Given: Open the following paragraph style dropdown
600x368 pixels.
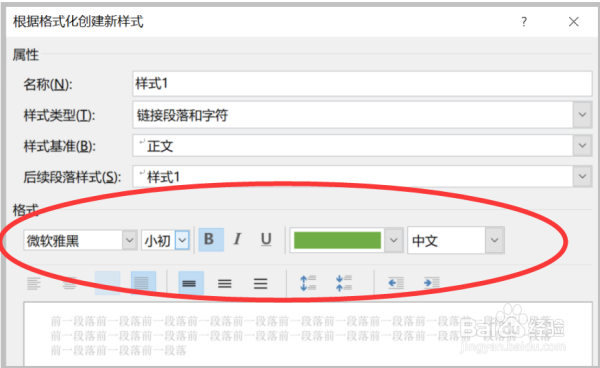Looking at the screenshot, I should [582, 176].
